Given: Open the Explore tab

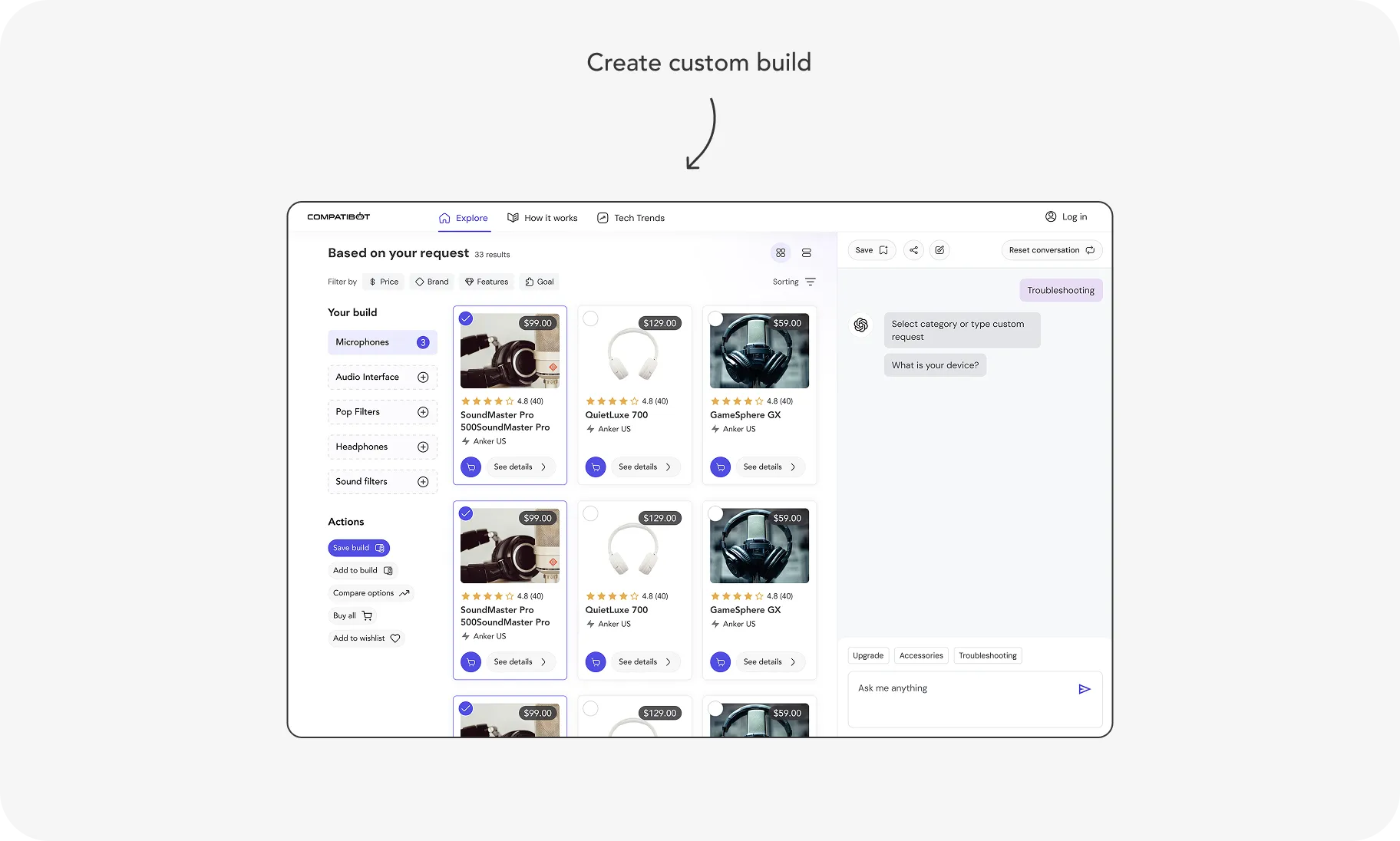Looking at the screenshot, I should 464,218.
